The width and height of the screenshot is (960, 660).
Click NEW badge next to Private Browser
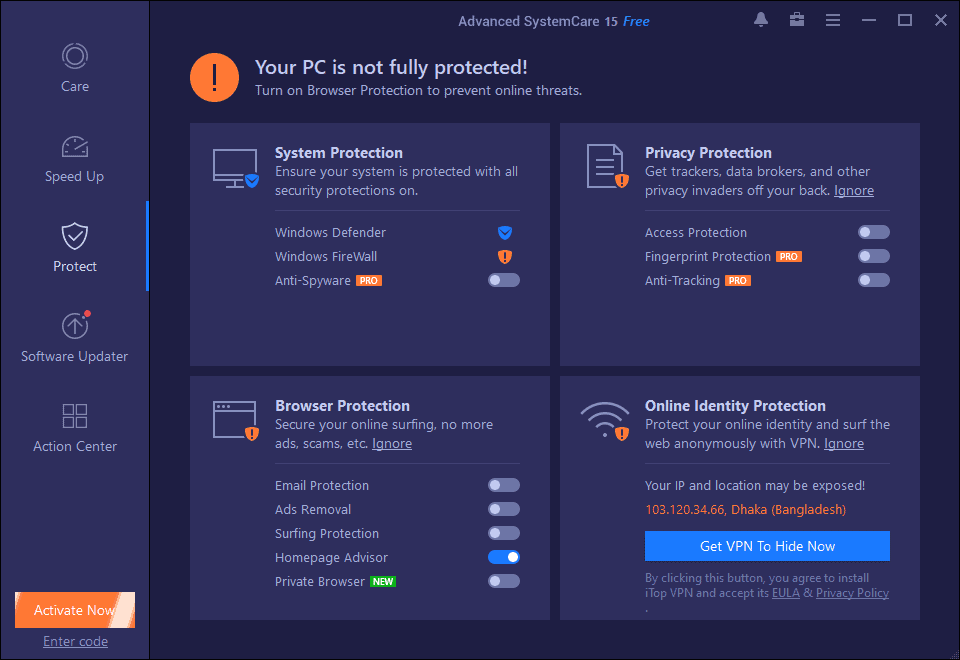pyautogui.click(x=383, y=582)
